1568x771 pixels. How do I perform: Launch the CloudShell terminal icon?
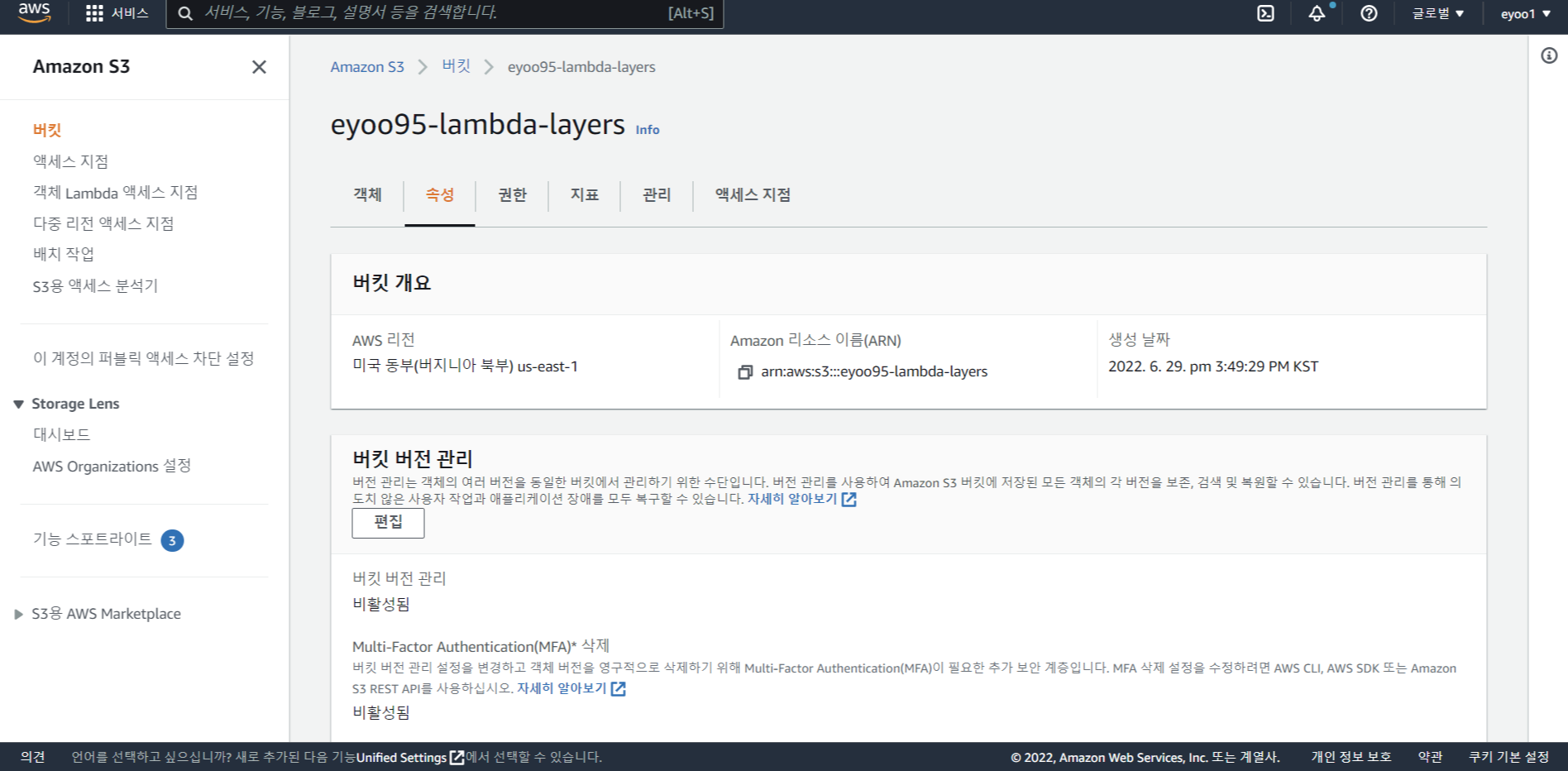point(1265,13)
